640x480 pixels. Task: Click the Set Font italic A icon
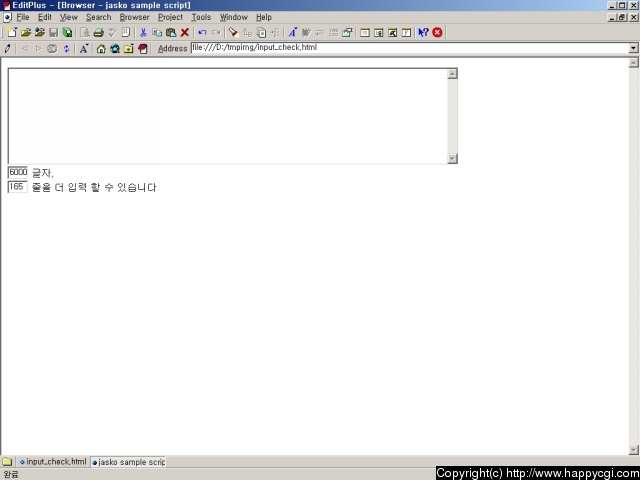[x=292, y=32]
